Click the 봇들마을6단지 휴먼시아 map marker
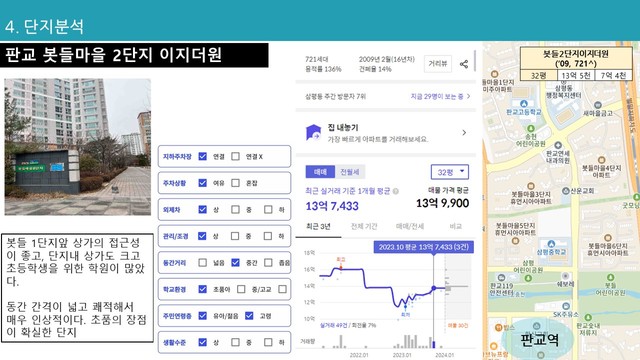640x360 pixels. (x=607, y=238)
